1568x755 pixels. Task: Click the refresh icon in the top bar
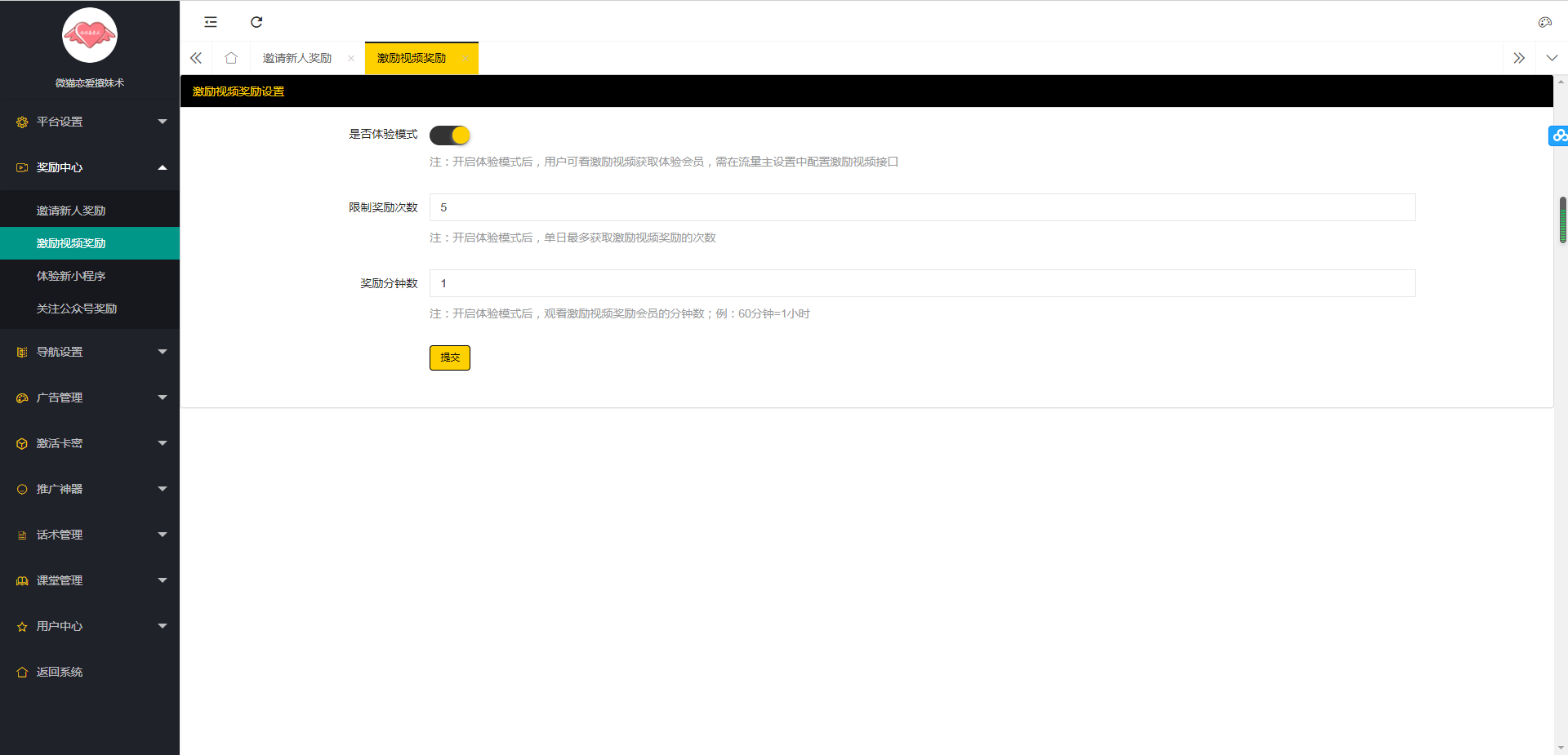pos(256,22)
